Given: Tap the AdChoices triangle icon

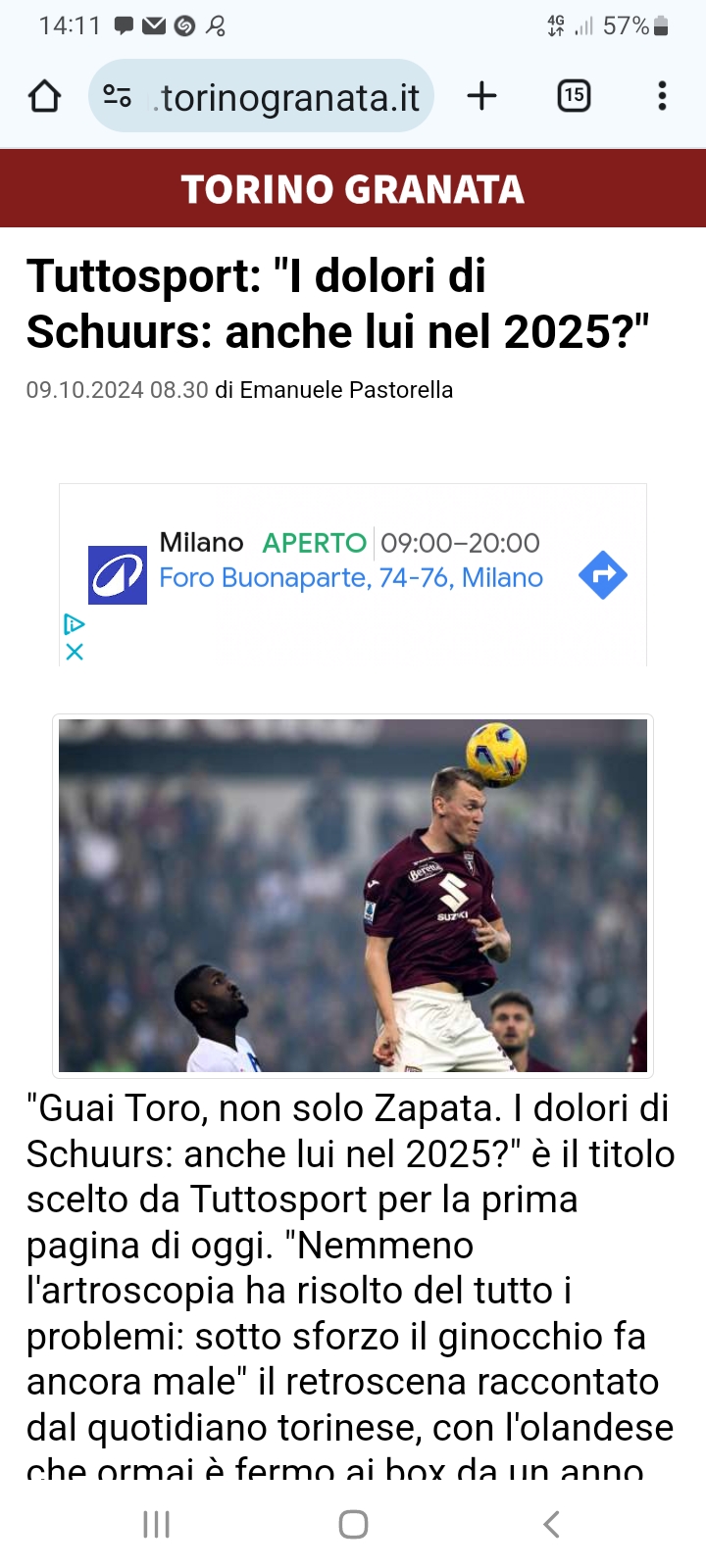Looking at the screenshot, I should pyautogui.click(x=75, y=624).
